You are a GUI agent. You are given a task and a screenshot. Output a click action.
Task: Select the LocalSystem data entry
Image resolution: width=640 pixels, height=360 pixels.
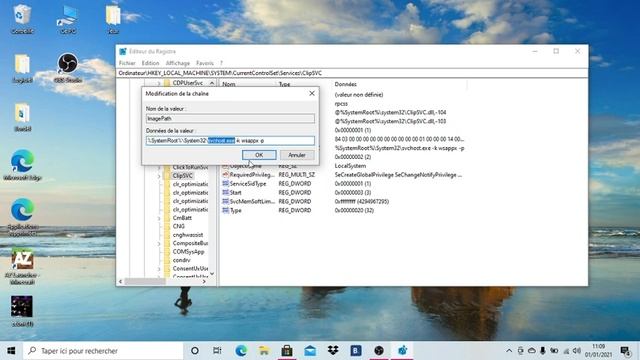[x=350, y=166]
